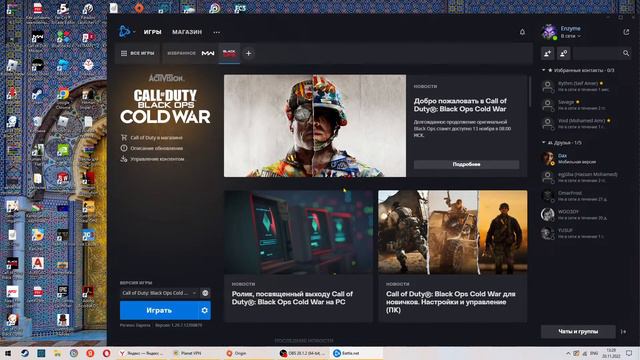Image resolution: width=640 pixels, height=360 pixels.
Task: Switch to the OBS taskbar window
Action: click(303, 353)
